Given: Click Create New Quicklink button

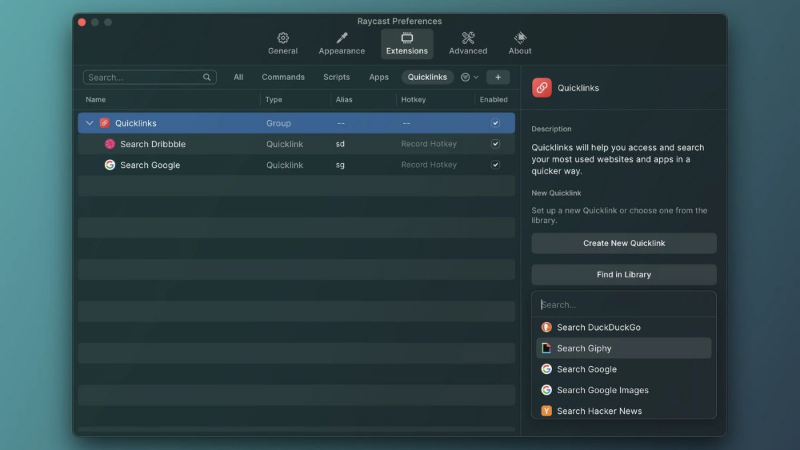Looking at the screenshot, I should 623,243.
